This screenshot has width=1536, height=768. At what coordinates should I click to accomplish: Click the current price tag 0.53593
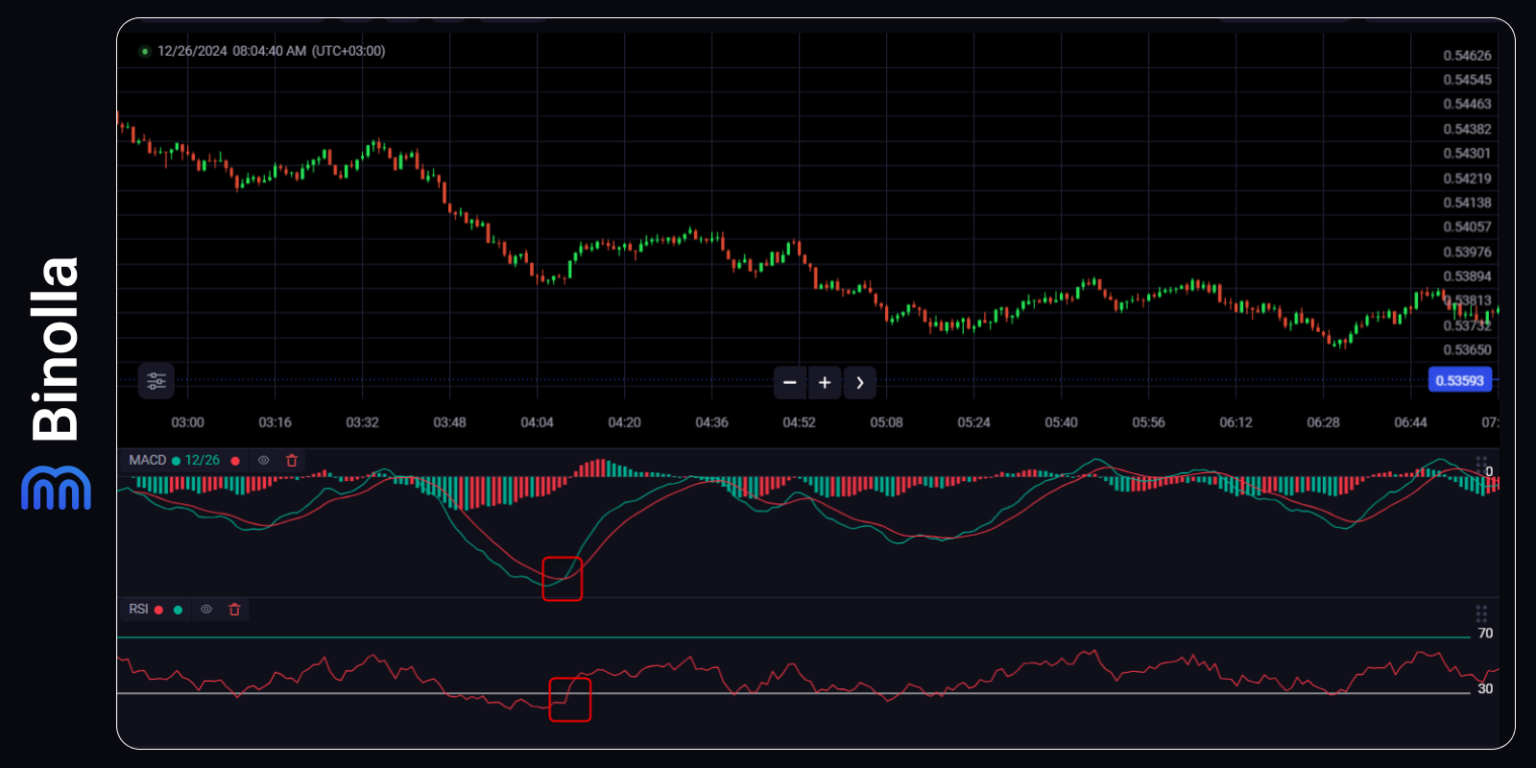pos(1460,380)
